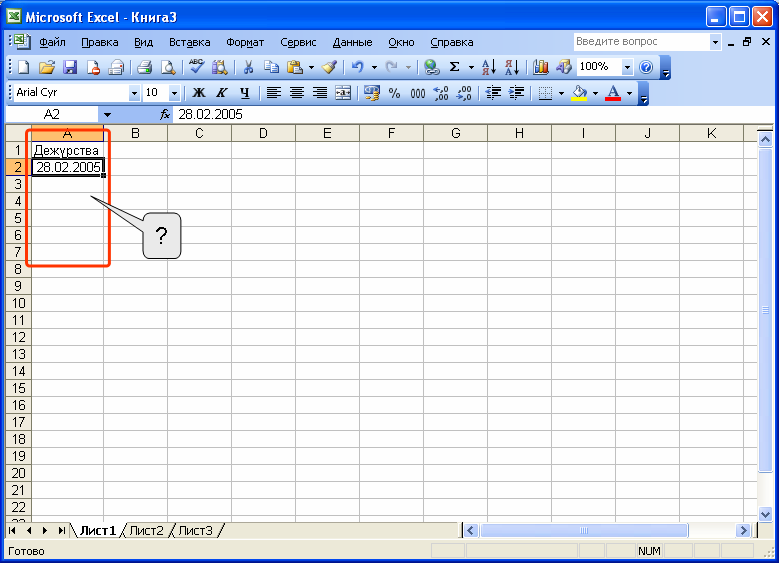This screenshot has width=779, height=563.
Task: Expand the 100% zoom dropdown
Action: pos(627,67)
